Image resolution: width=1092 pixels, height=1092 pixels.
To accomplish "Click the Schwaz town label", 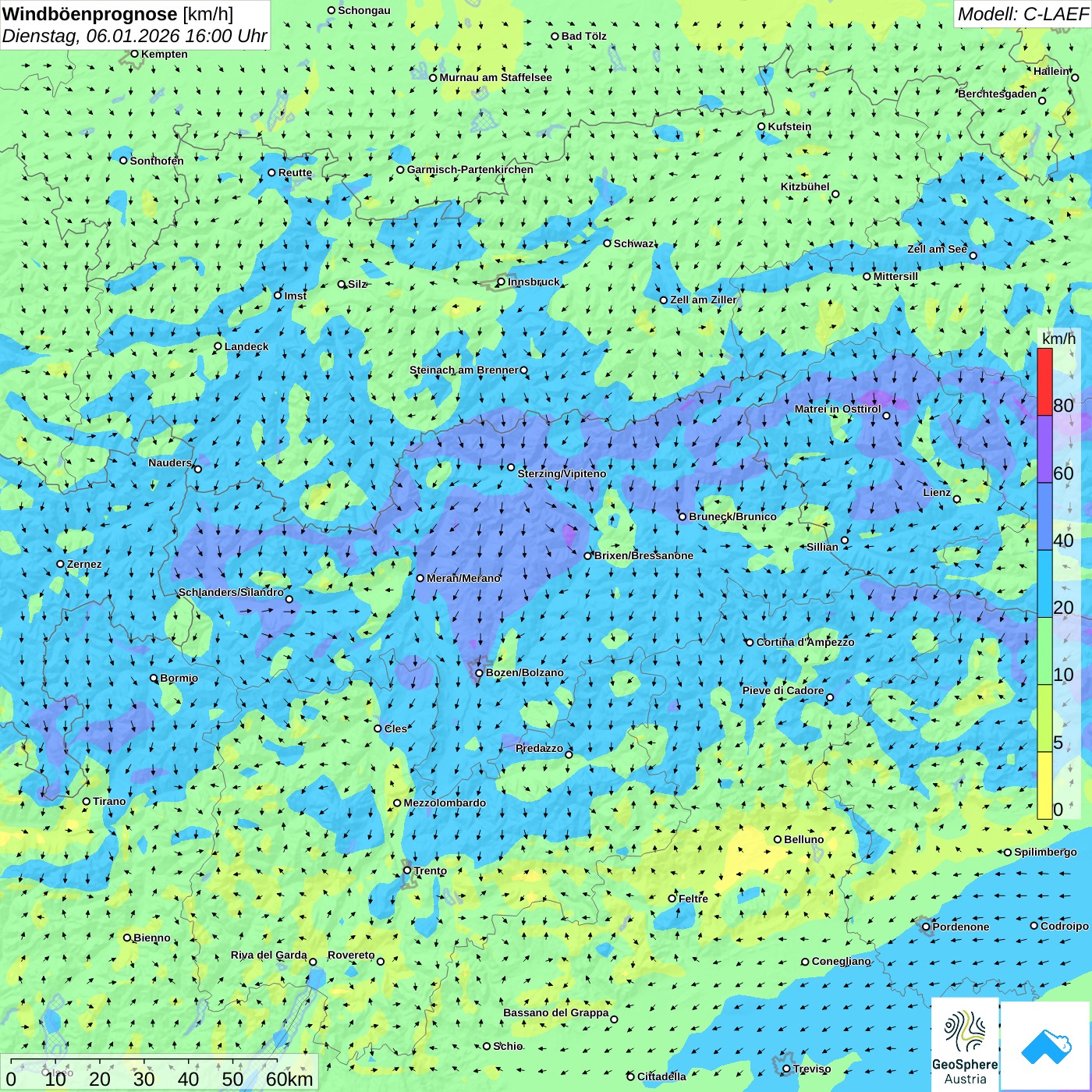I will coord(633,243).
